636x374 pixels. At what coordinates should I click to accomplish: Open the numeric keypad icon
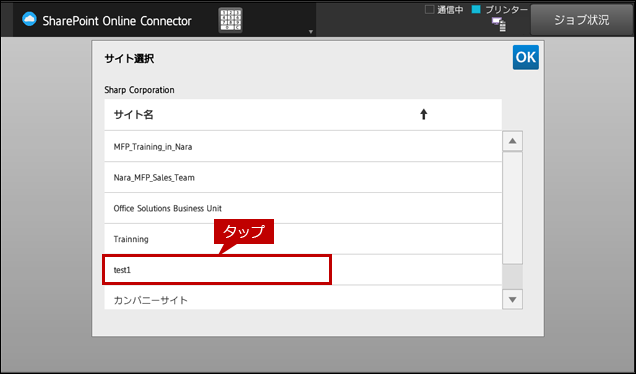tap(230, 20)
